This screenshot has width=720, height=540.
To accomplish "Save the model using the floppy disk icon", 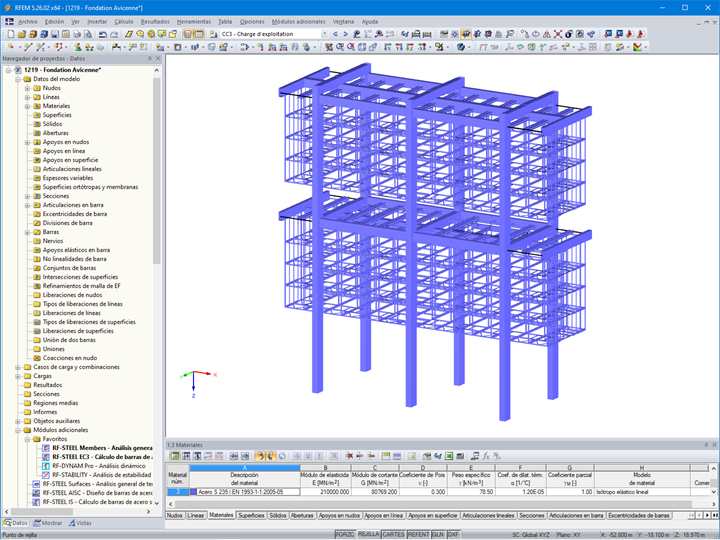I will click(55, 34).
